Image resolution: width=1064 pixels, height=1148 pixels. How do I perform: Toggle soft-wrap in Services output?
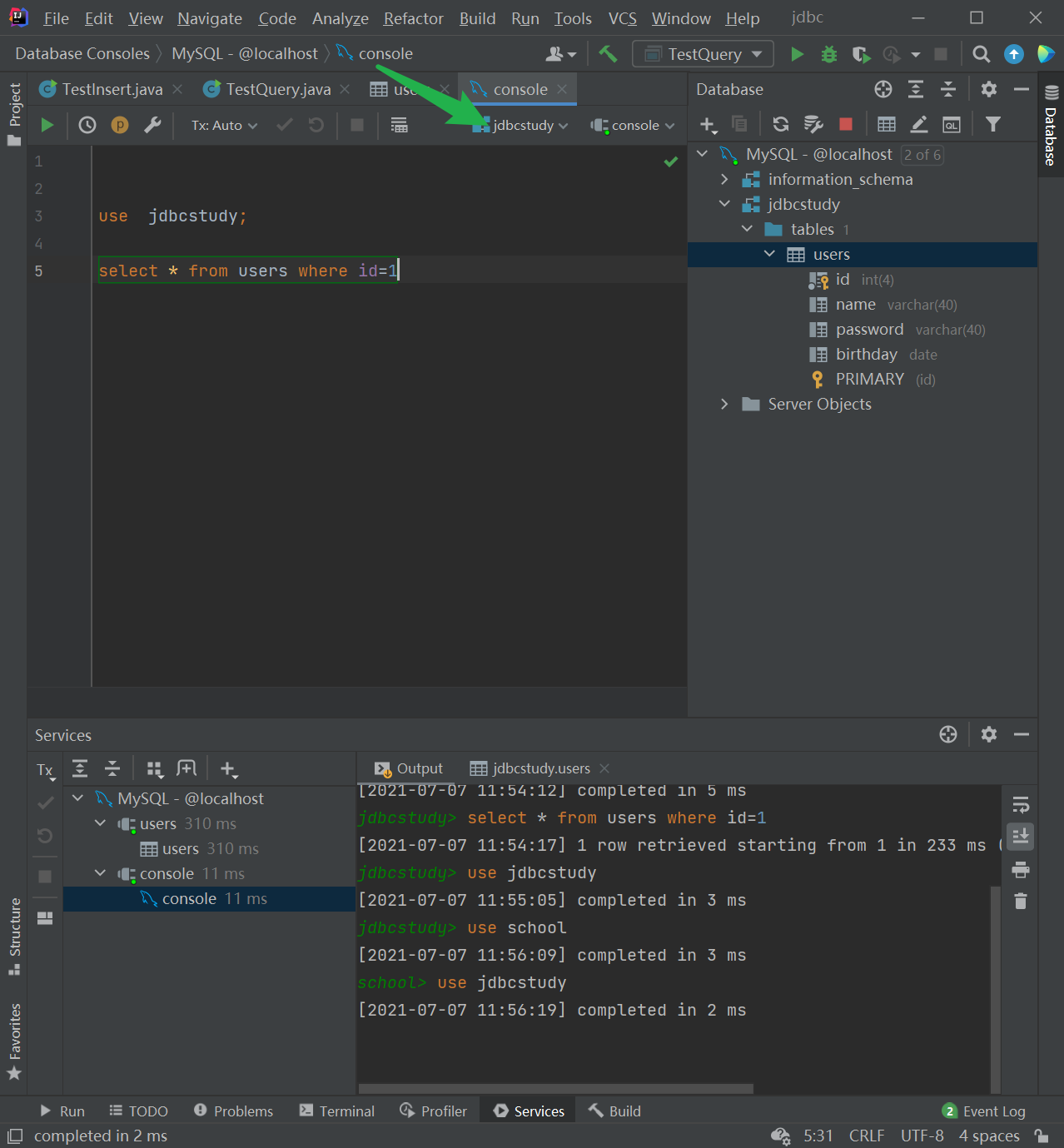(x=1021, y=805)
